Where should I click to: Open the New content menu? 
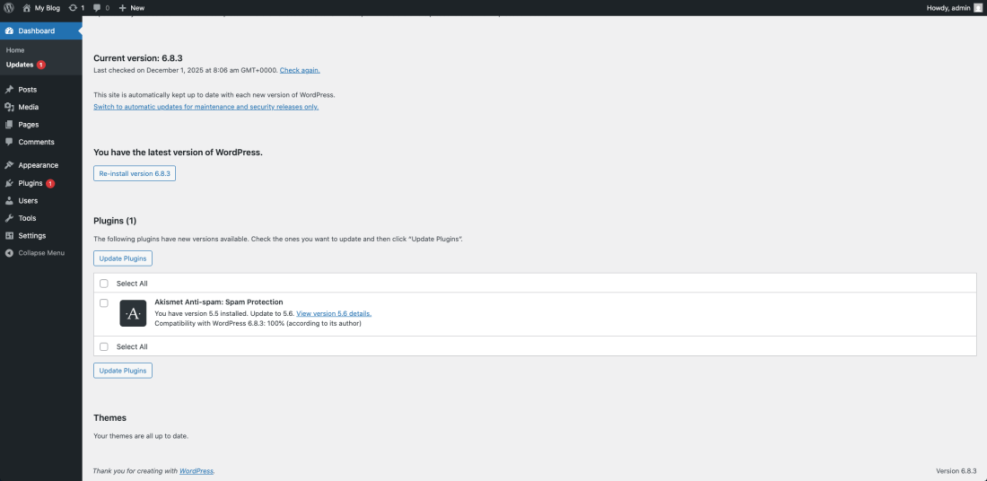point(132,8)
